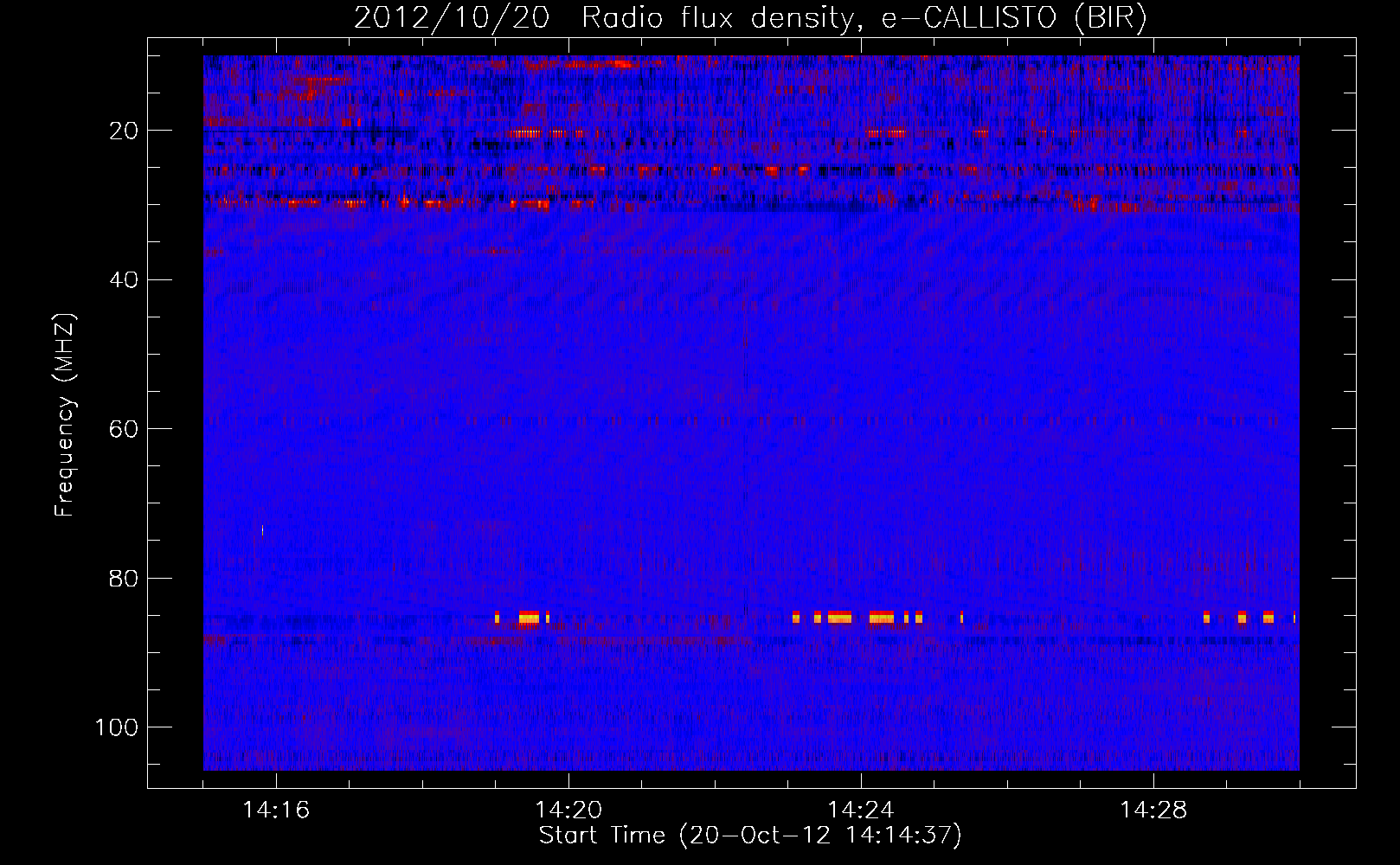
Task: Click the 14:24 time tick label
Action: [861, 811]
